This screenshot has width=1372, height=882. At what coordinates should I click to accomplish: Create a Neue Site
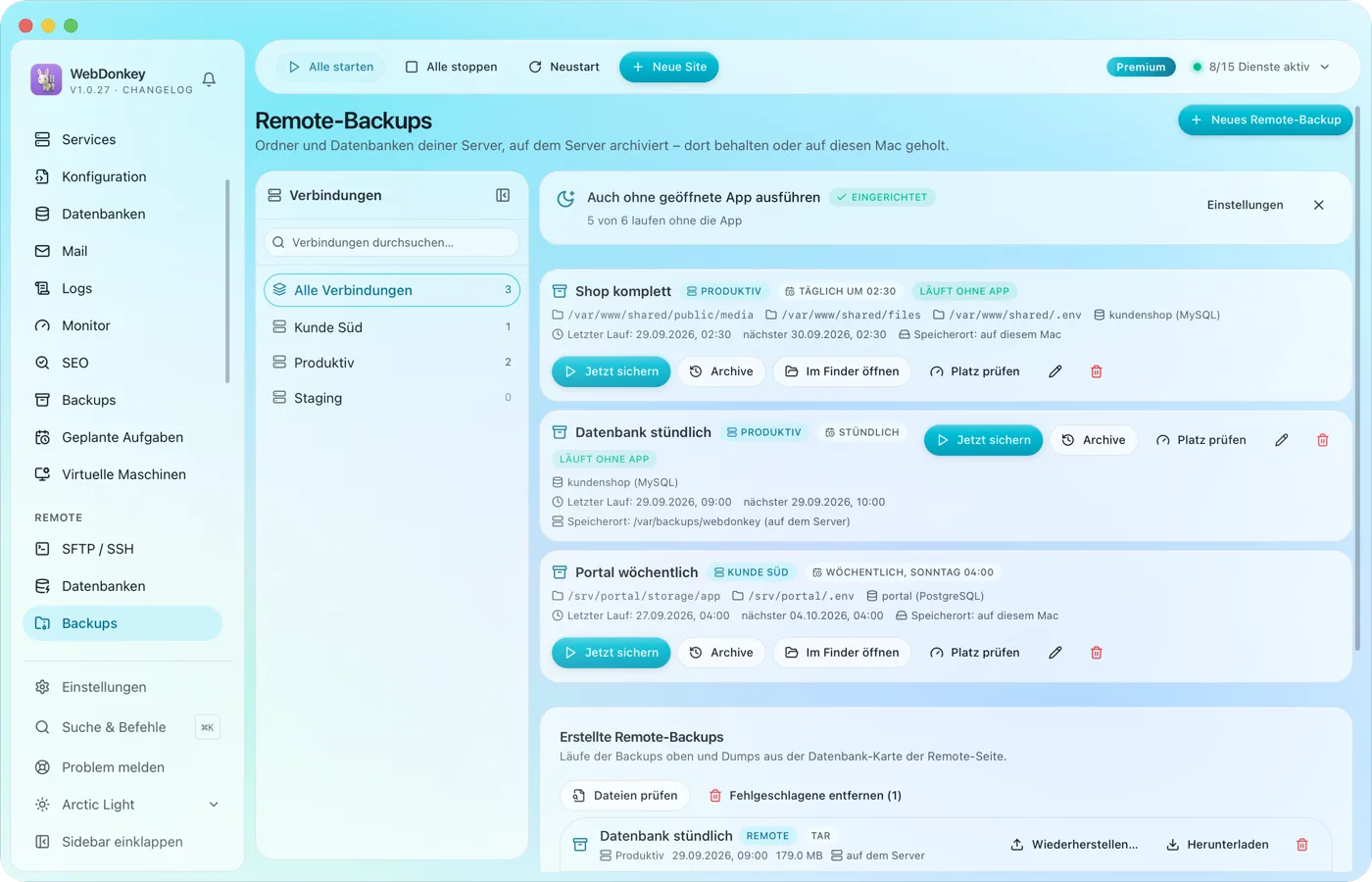tap(669, 67)
